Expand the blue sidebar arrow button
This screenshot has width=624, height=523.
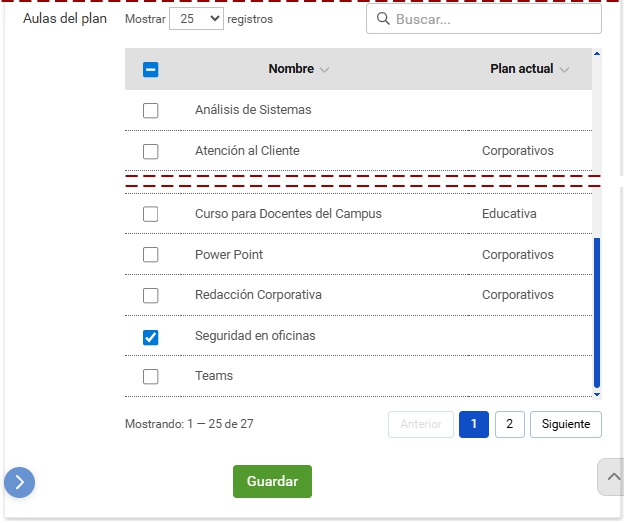tap(20, 483)
